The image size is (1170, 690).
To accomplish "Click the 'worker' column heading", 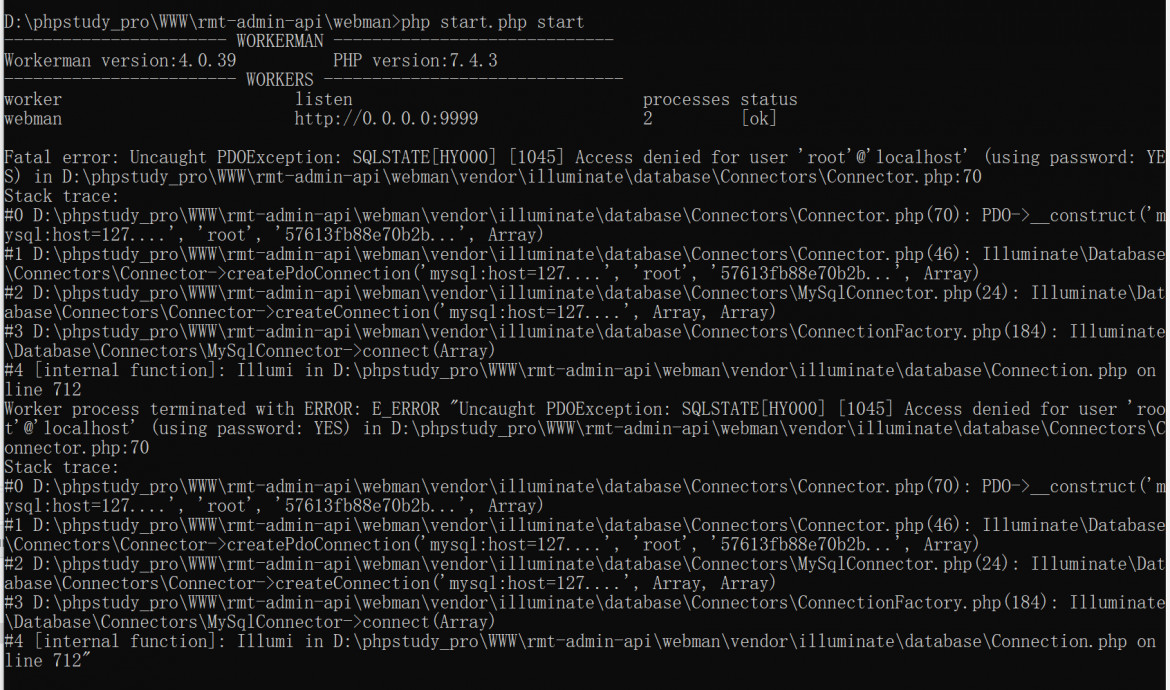I will (x=33, y=100).
